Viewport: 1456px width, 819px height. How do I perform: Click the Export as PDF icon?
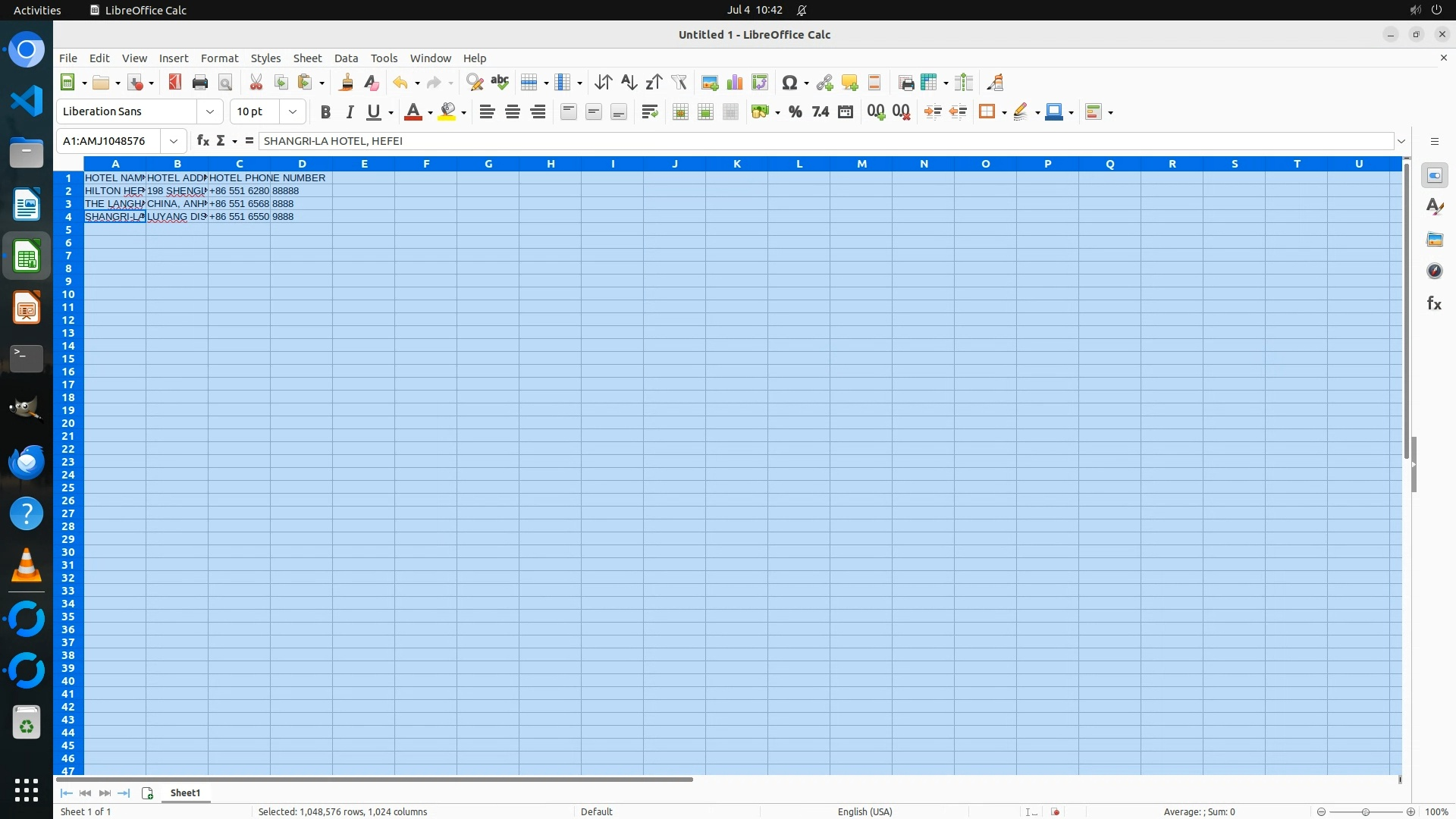click(x=175, y=83)
